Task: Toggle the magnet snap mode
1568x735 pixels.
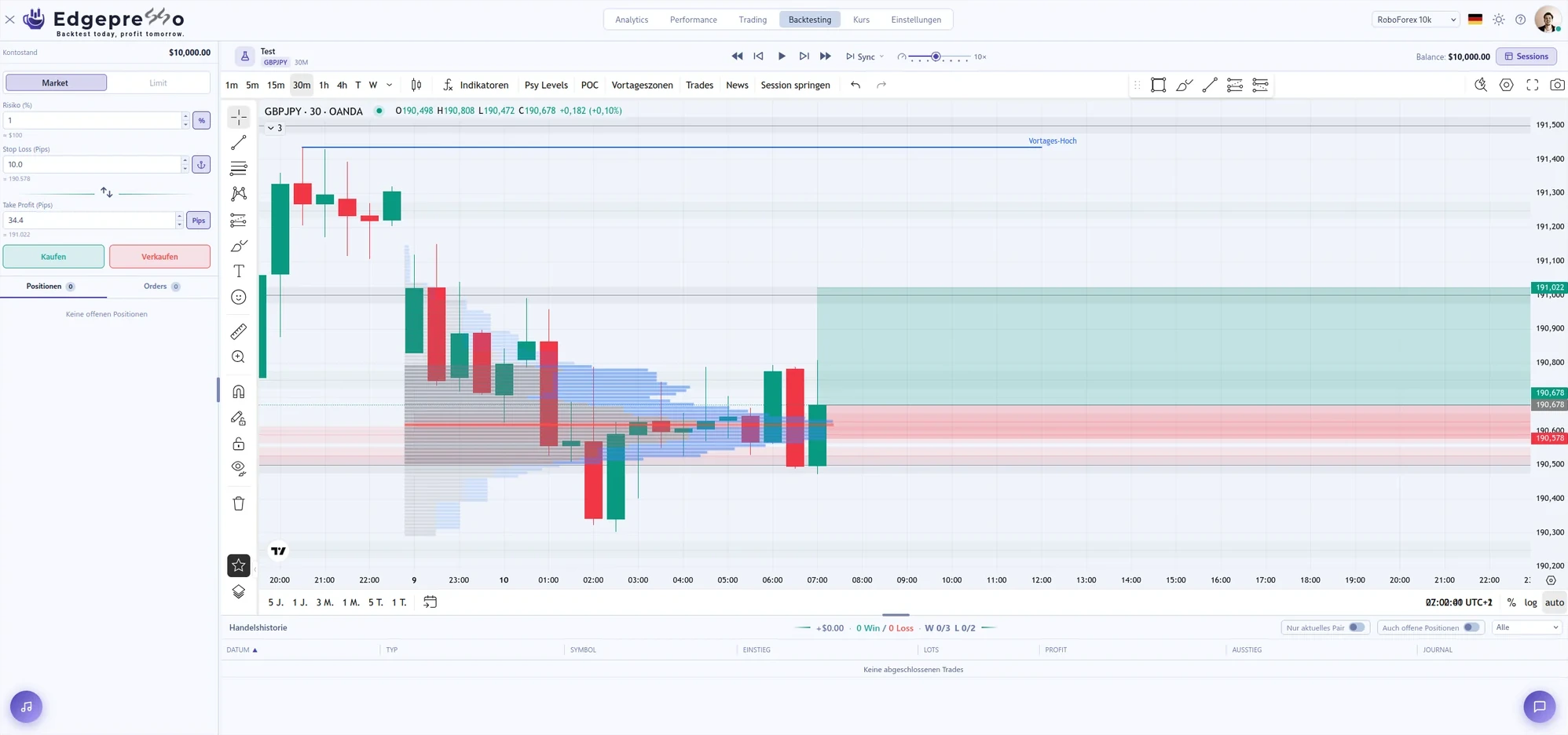Action: (239, 392)
